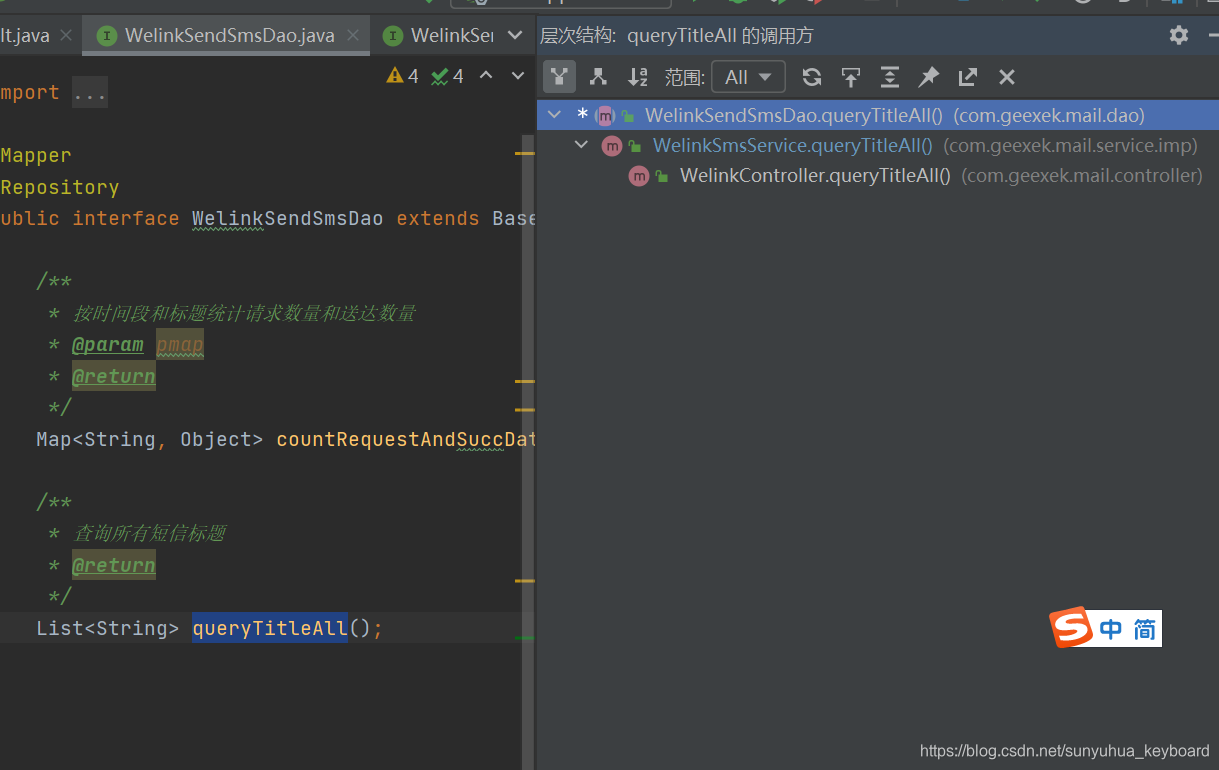The height and width of the screenshot is (770, 1219).
Task: Click the autoscroll to source icon
Action: point(851,77)
